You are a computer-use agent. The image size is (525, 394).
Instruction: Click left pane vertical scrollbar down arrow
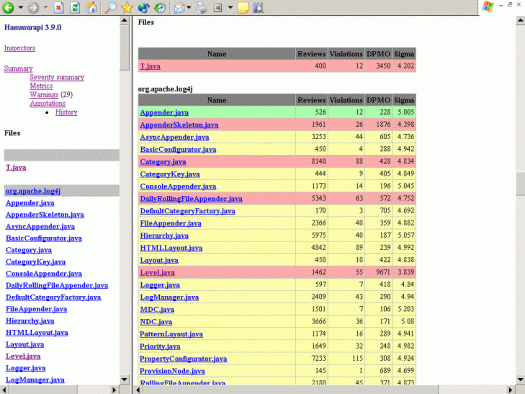[125, 379]
